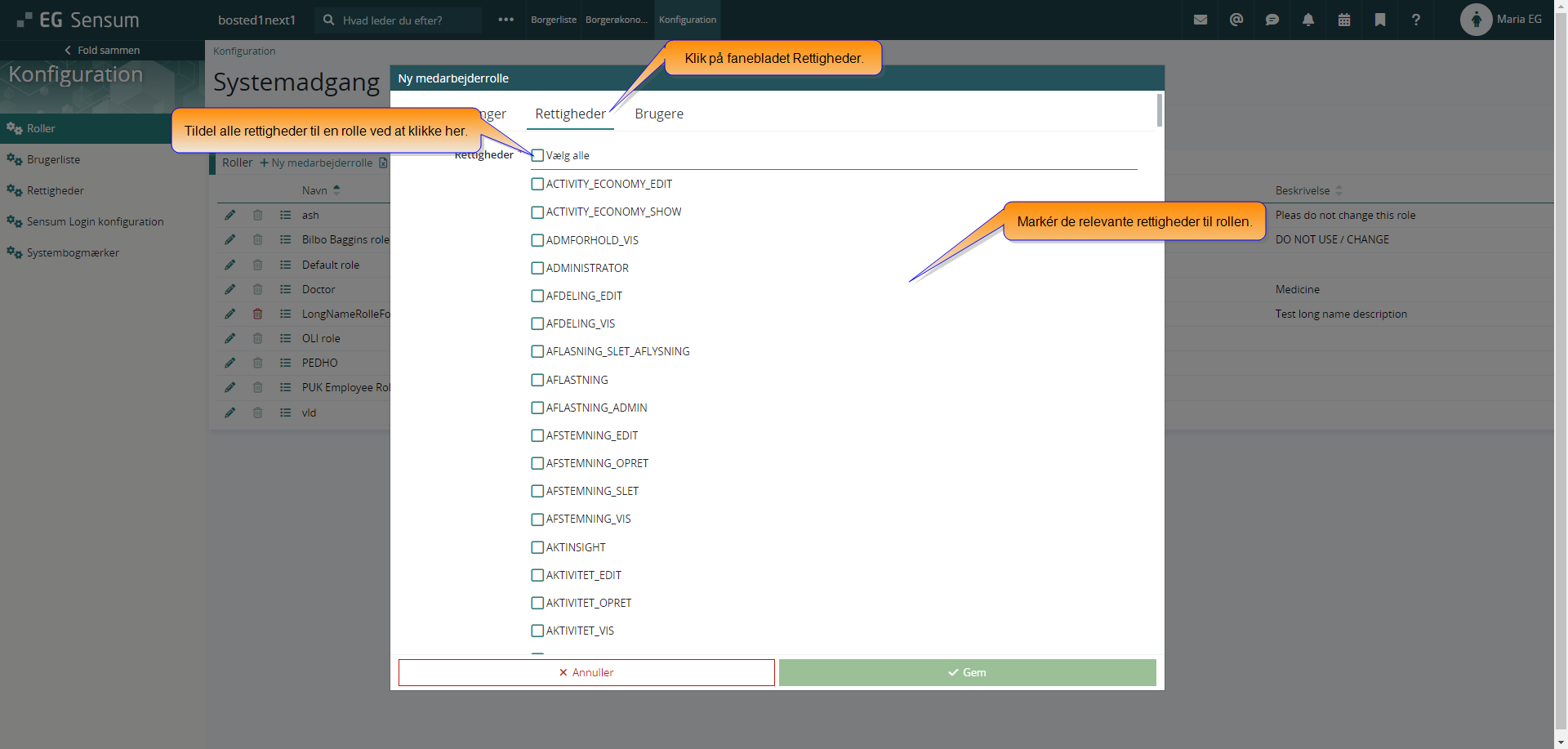The height and width of the screenshot is (749, 1568).
Task: Open the notifications bell
Action: 1307,20
